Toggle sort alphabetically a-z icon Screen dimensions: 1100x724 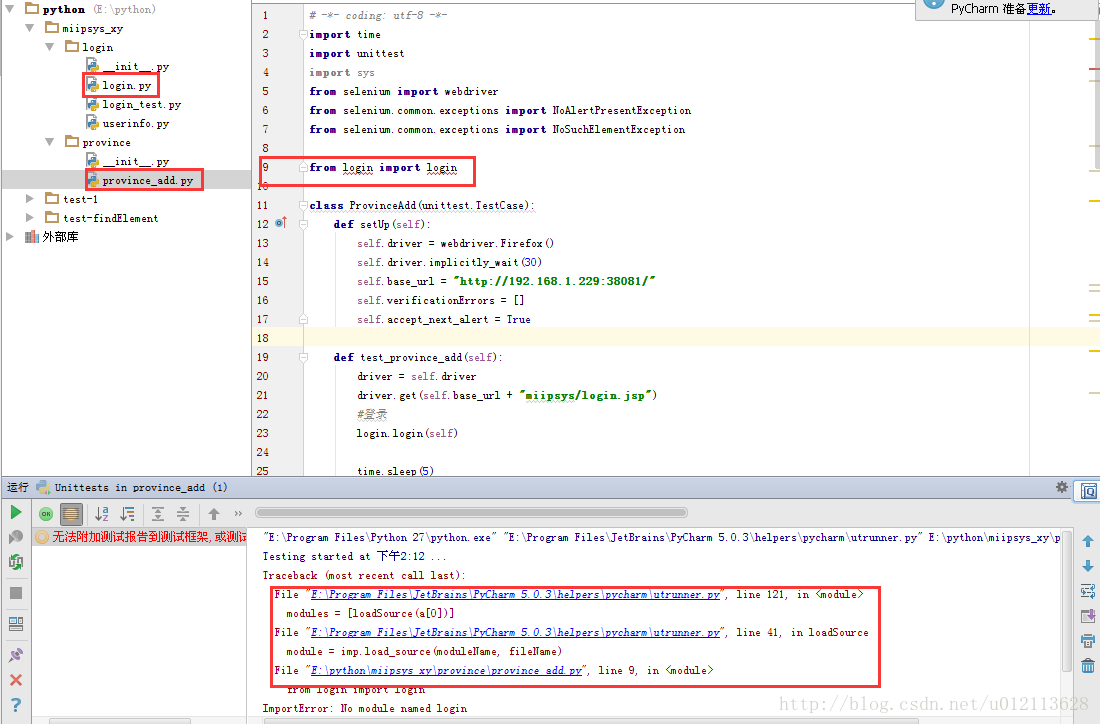click(102, 514)
